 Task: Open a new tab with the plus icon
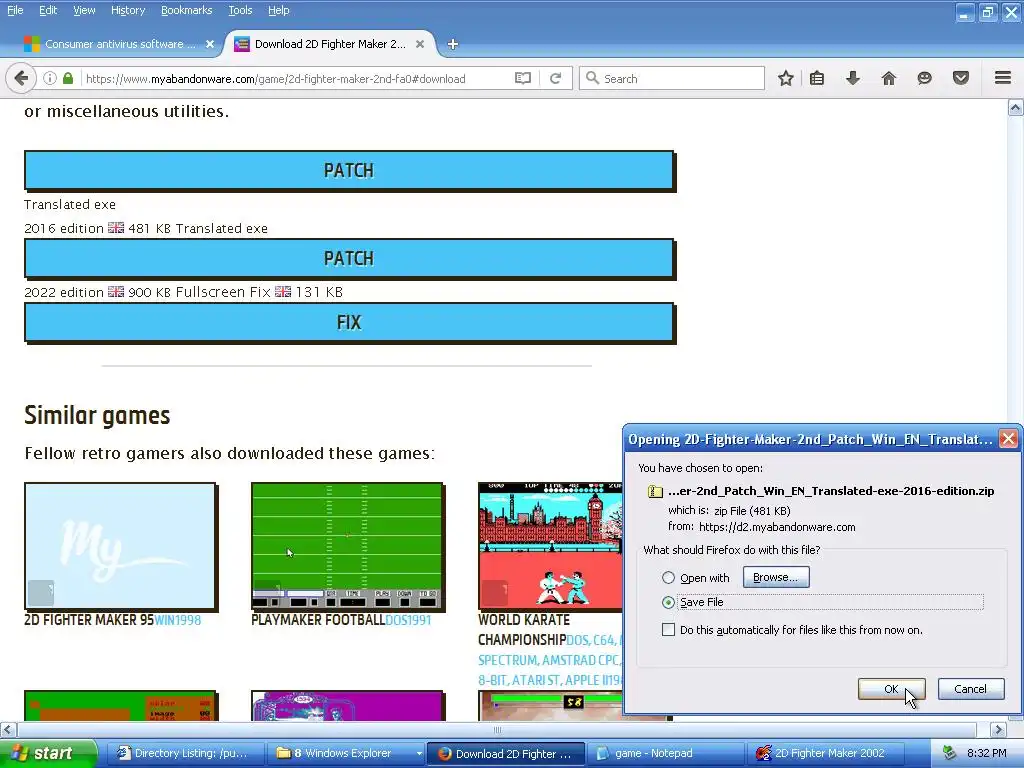pyautogui.click(x=453, y=44)
